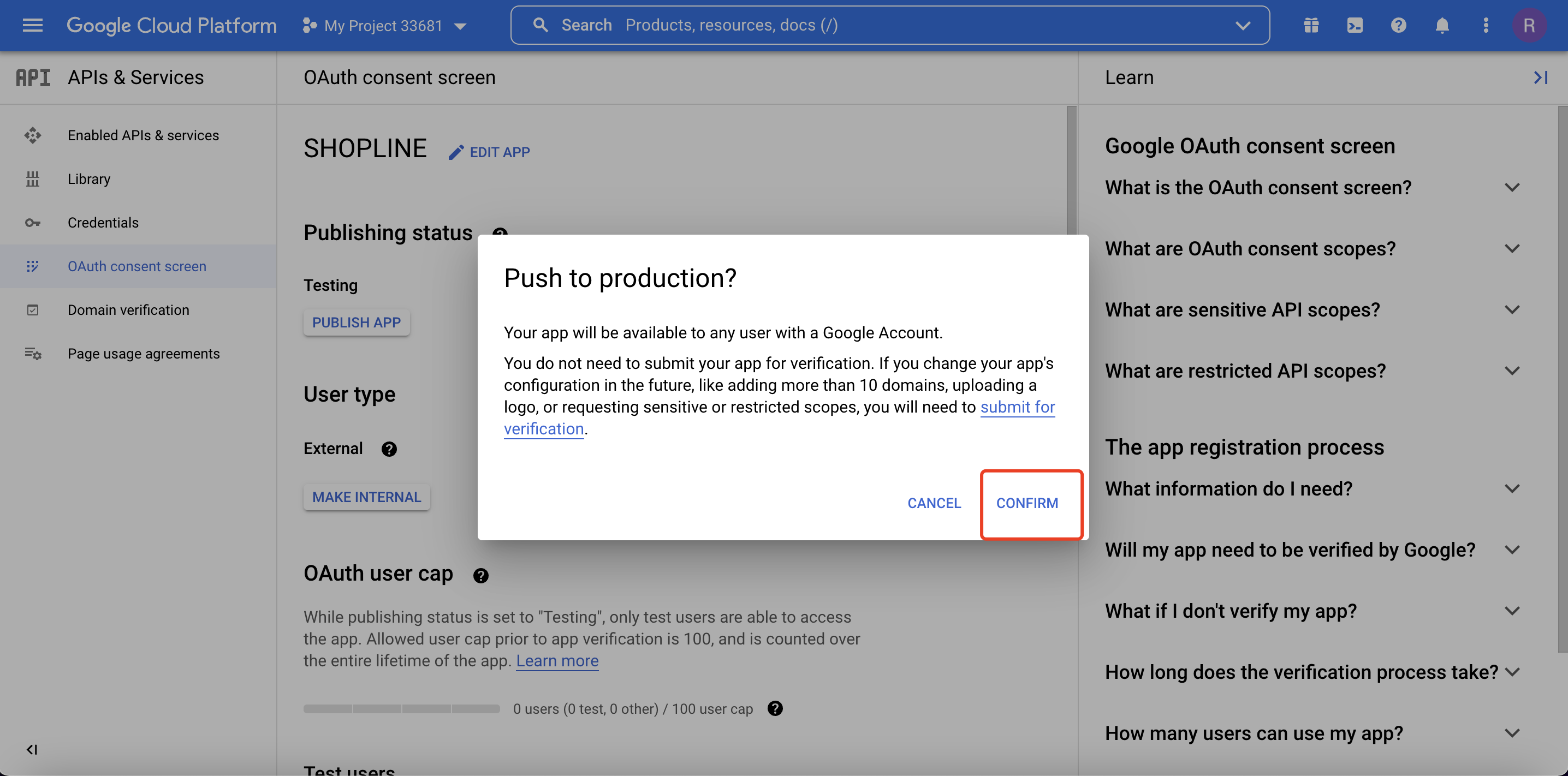
Task: Click External user type help icon
Action: pos(389,449)
